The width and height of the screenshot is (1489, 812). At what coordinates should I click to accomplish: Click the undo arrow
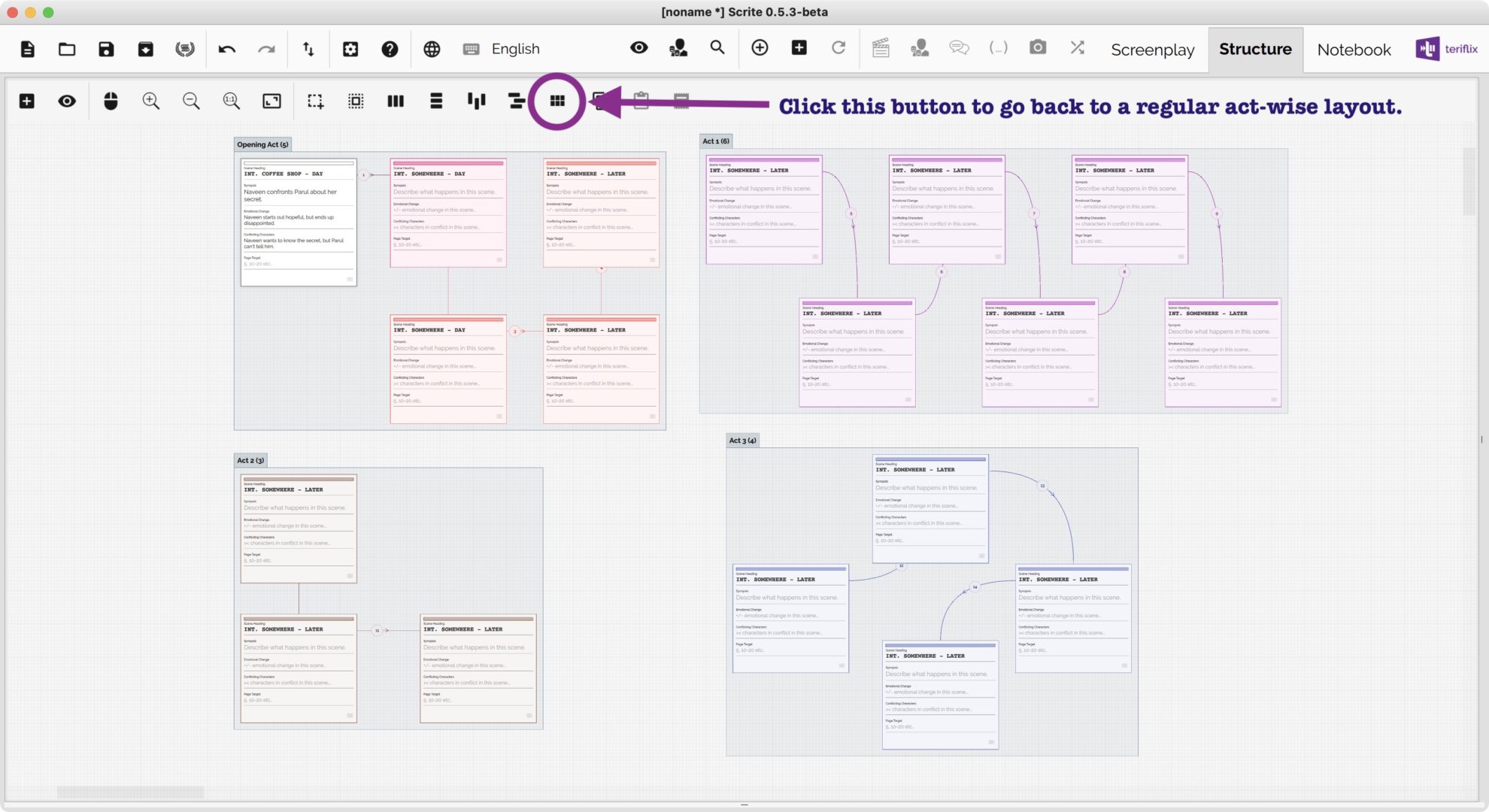[226, 49]
